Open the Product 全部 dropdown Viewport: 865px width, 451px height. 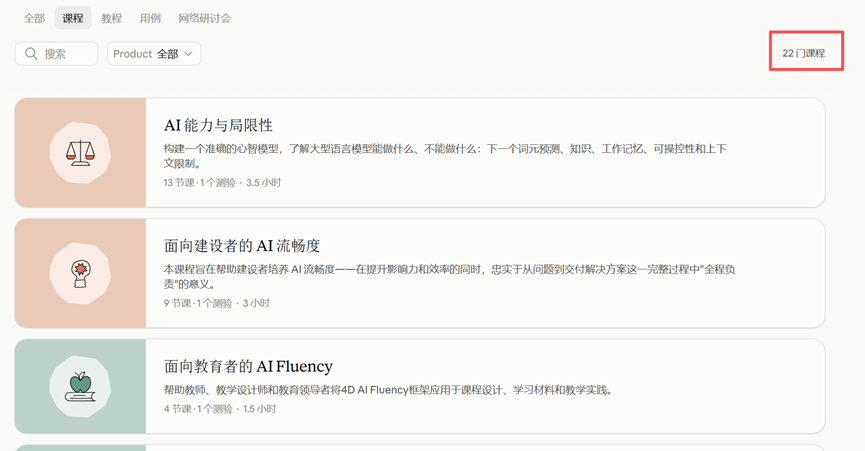click(154, 53)
